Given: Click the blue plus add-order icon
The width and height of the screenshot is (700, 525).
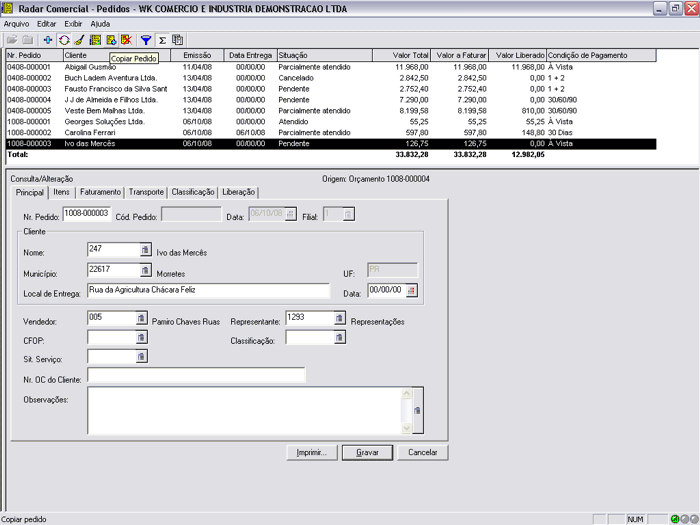Looking at the screenshot, I should point(47,40).
